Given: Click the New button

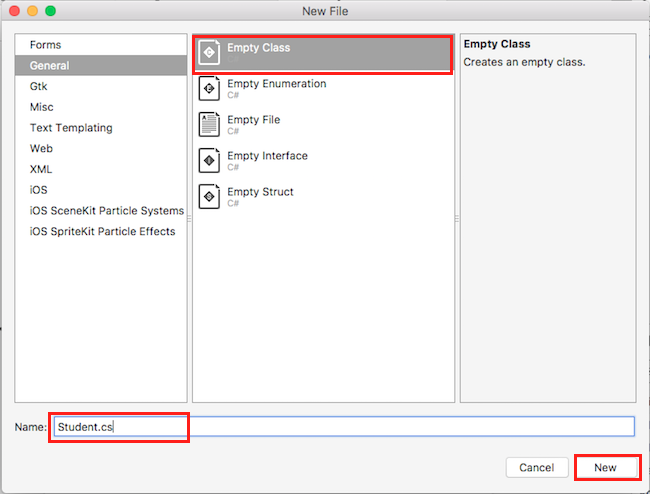Looking at the screenshot, I should click(x=605, y=467).
